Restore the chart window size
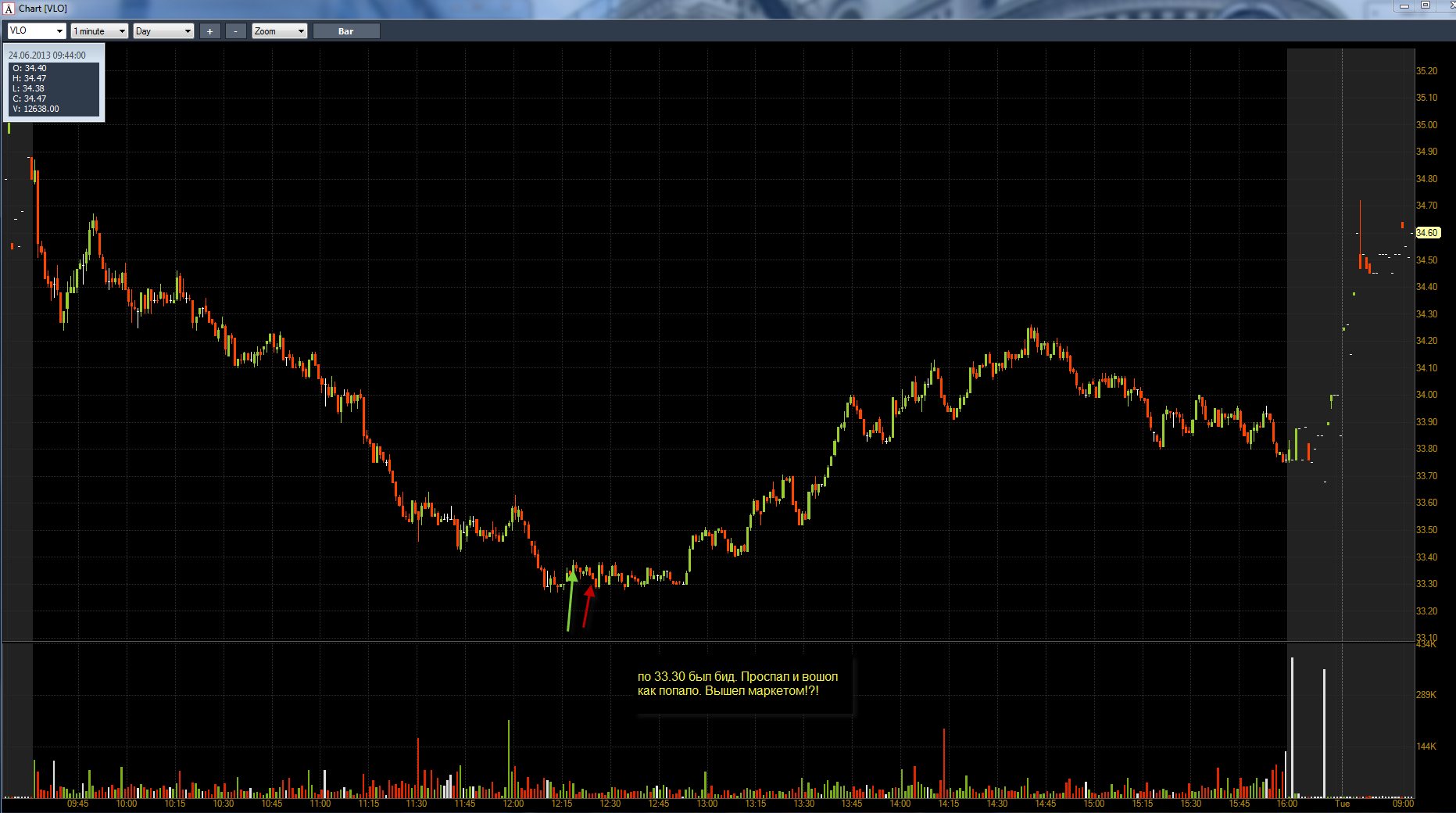The width and height of the screenshot is (1456, 813). point(1426,6)
